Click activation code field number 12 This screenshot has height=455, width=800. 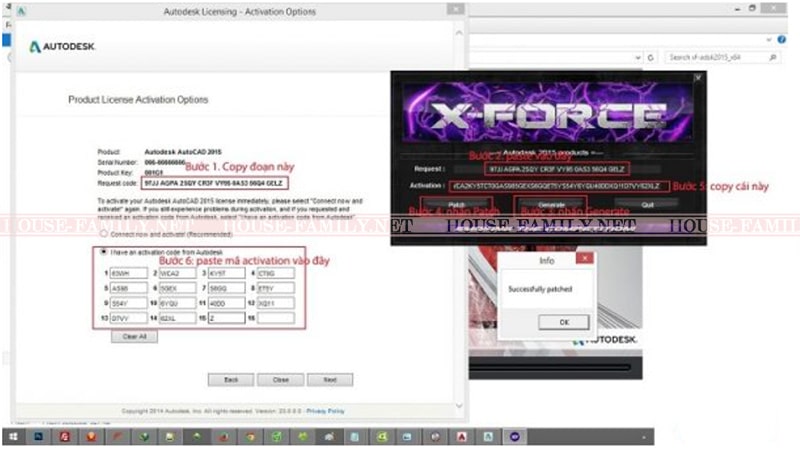(276, 303)
